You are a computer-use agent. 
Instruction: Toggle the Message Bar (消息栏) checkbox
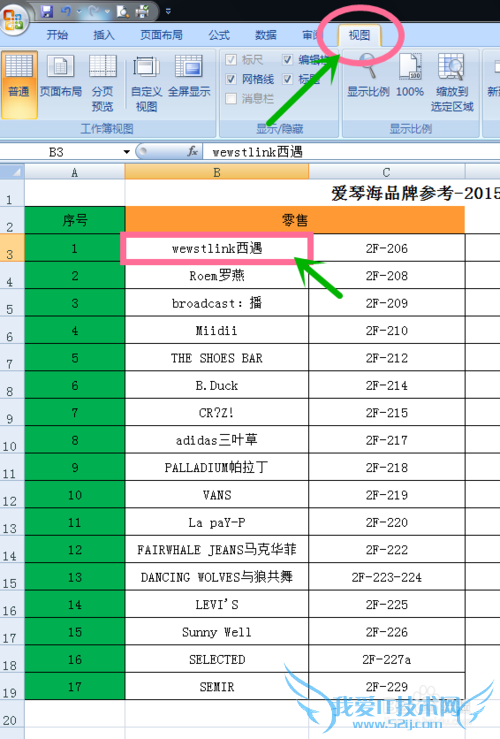pos(231,99)
